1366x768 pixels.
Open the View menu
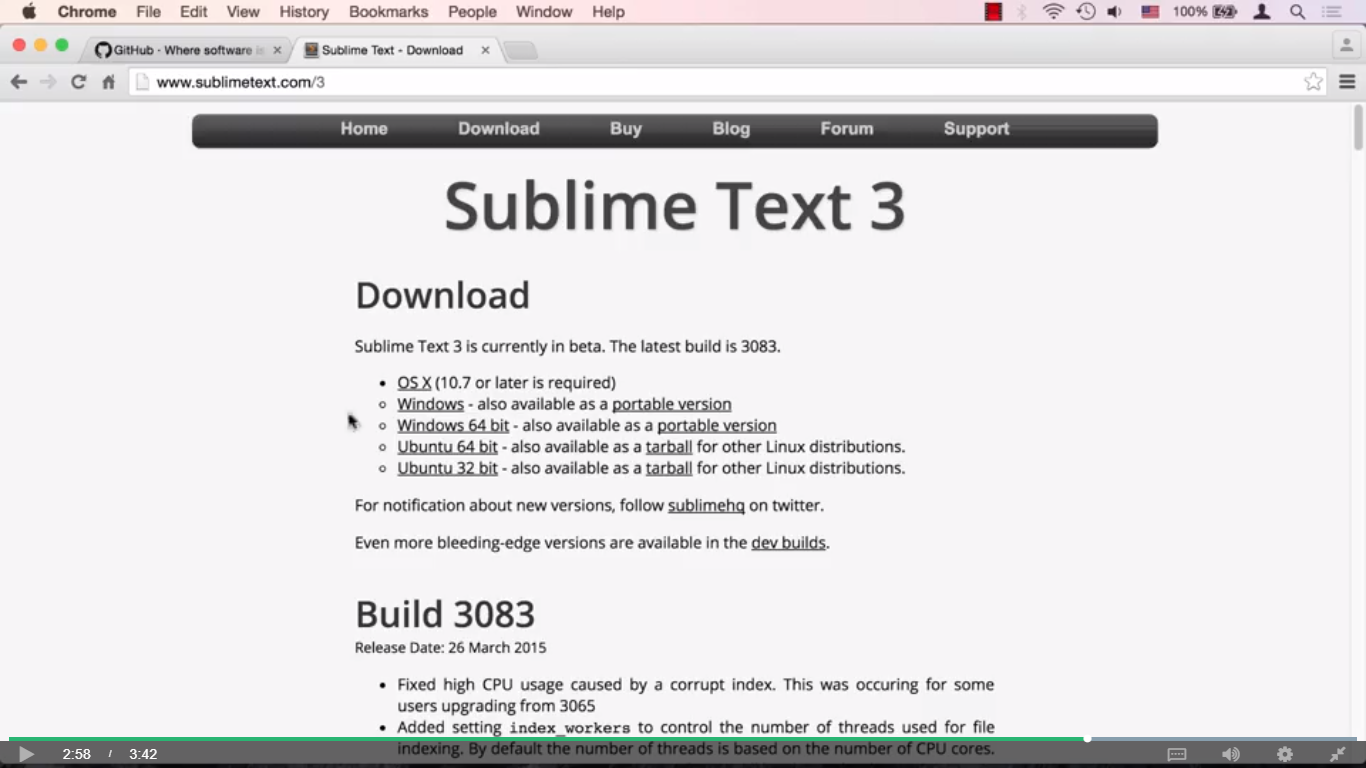click(243, 12)
